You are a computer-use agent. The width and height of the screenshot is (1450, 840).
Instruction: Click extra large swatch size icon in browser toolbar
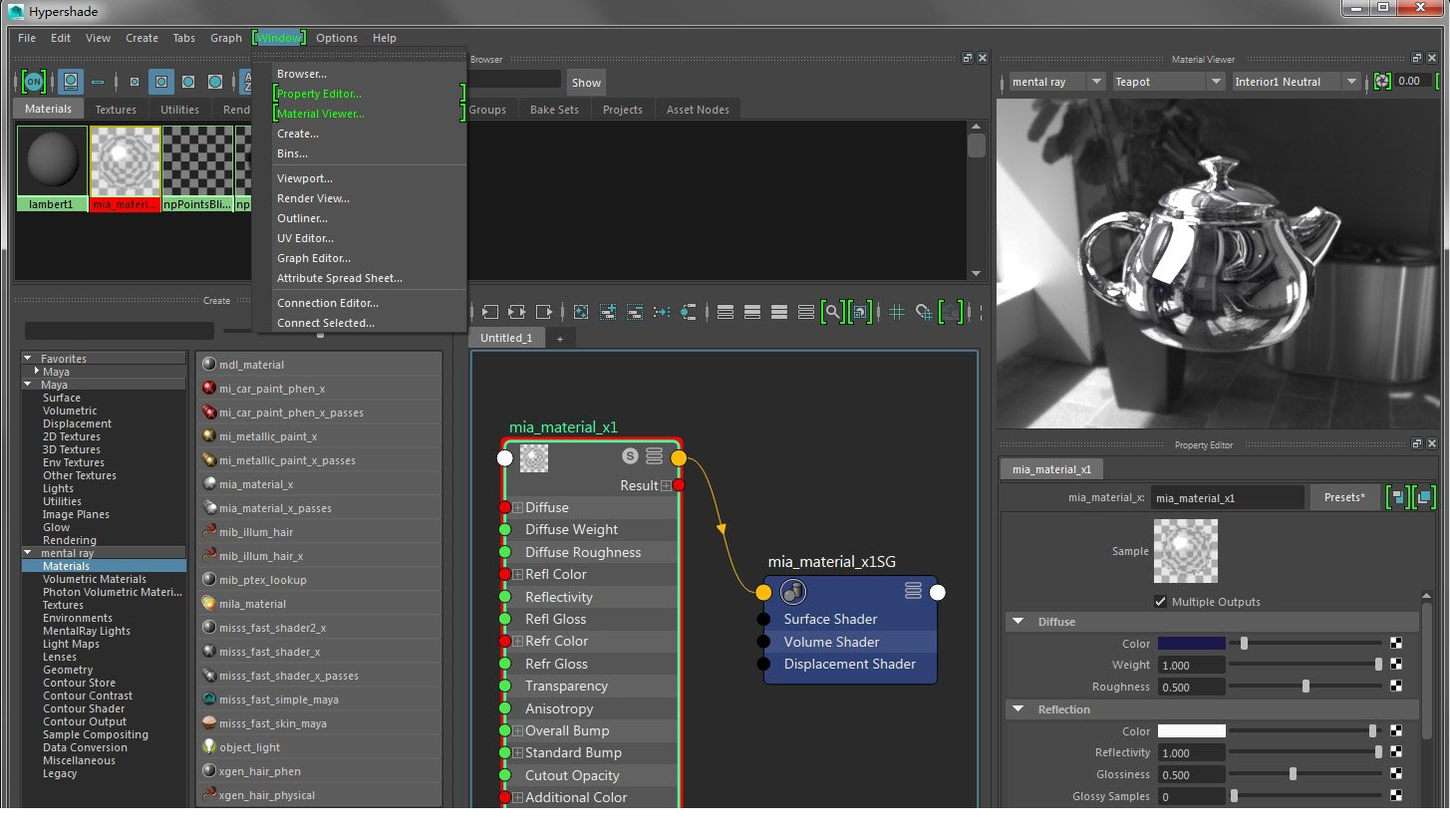click(x=215, y=82)
